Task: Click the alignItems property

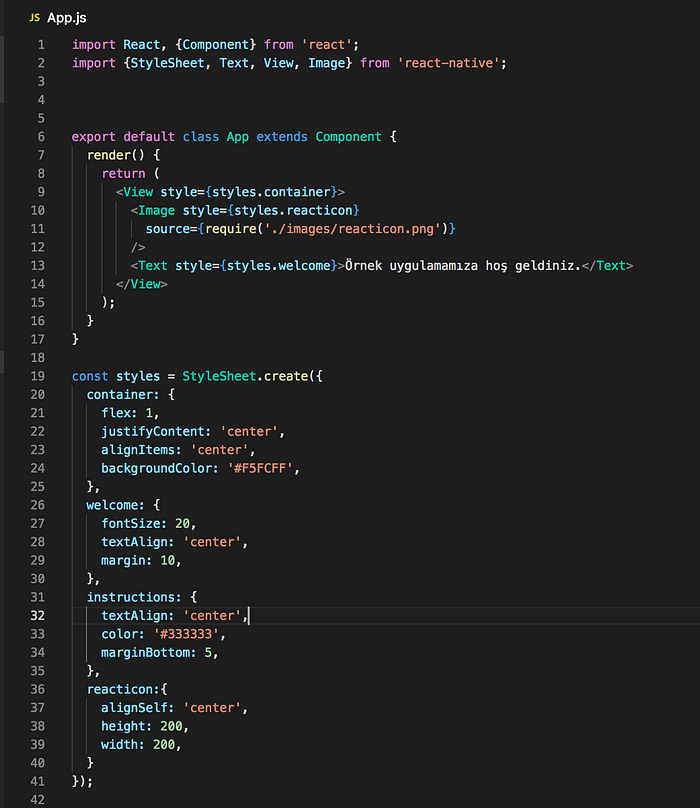Action: 142,450
